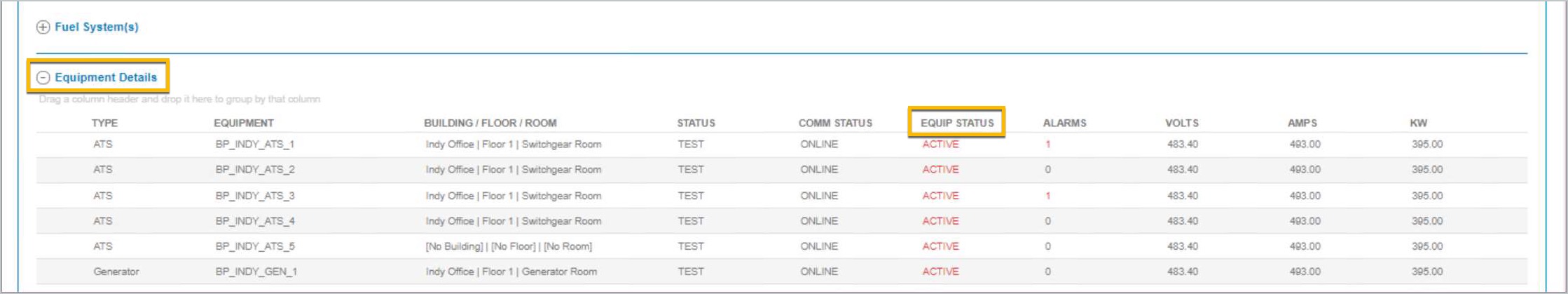Expand the Fuel System(s) plus icon
Screen dimensions: 1568x294
pyautogui.click(x=43, y=27)
